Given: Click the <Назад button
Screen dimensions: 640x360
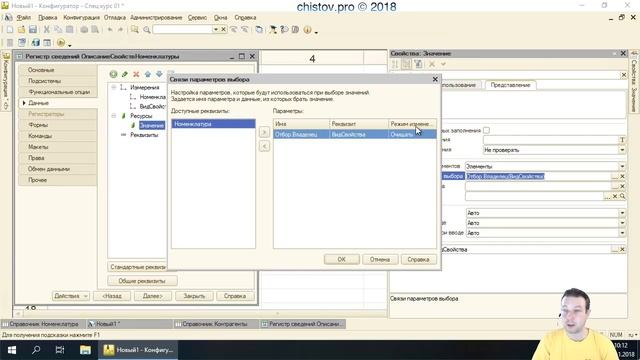Looking at the screenshot, I should tap(112, 296).
